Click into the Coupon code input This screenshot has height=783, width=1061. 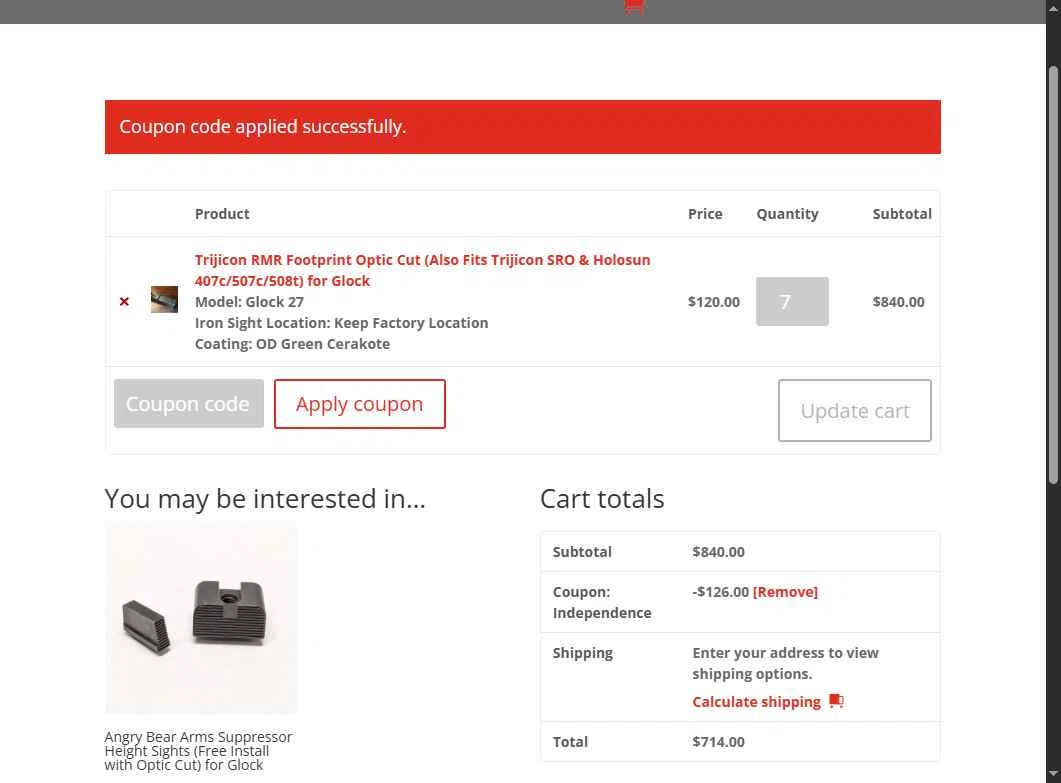pos(189,404)
